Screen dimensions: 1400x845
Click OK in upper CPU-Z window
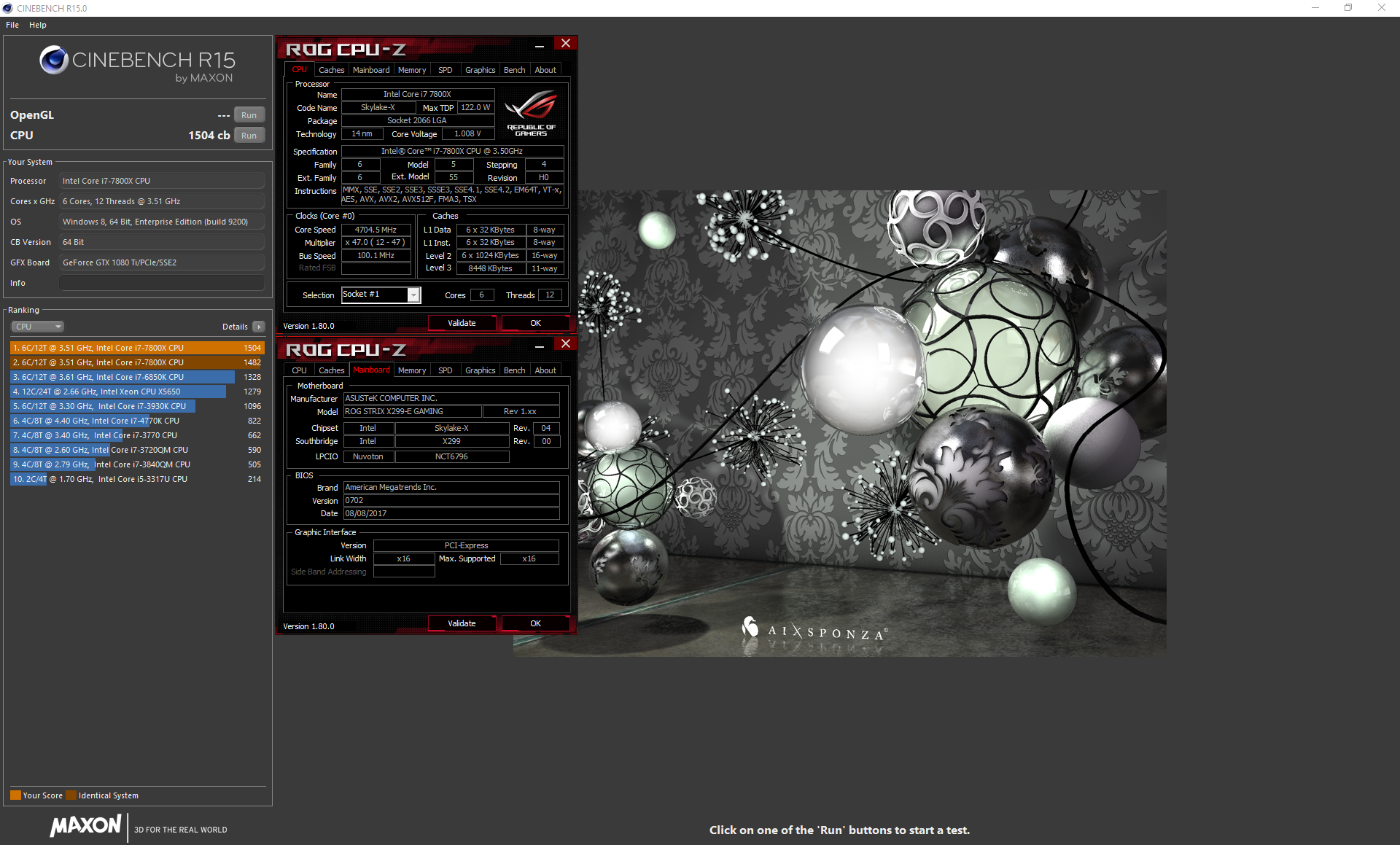point(535,323)
